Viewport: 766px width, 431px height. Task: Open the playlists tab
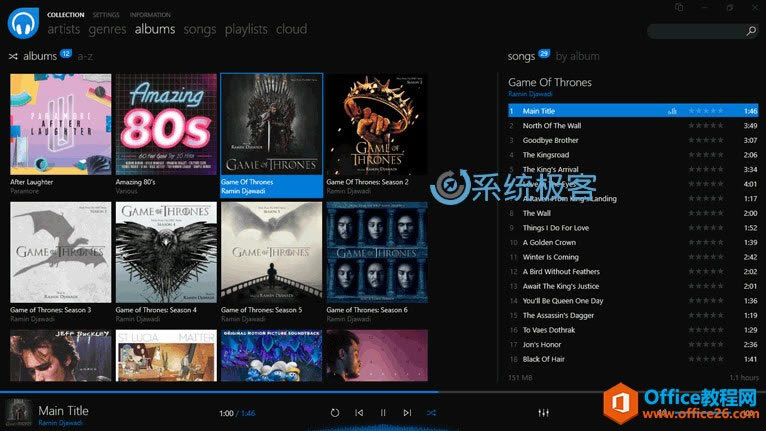pos(246,29)
